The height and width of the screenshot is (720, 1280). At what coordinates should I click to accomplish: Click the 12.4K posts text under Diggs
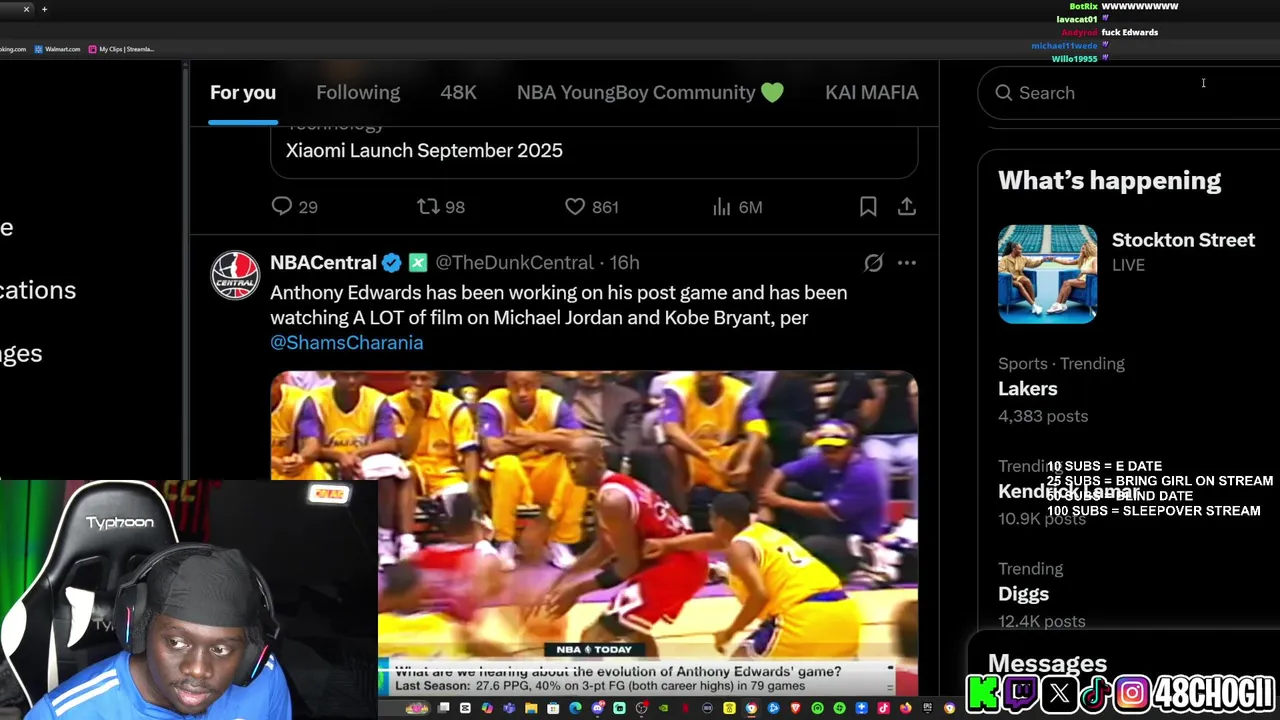[x=1041, y=621]
